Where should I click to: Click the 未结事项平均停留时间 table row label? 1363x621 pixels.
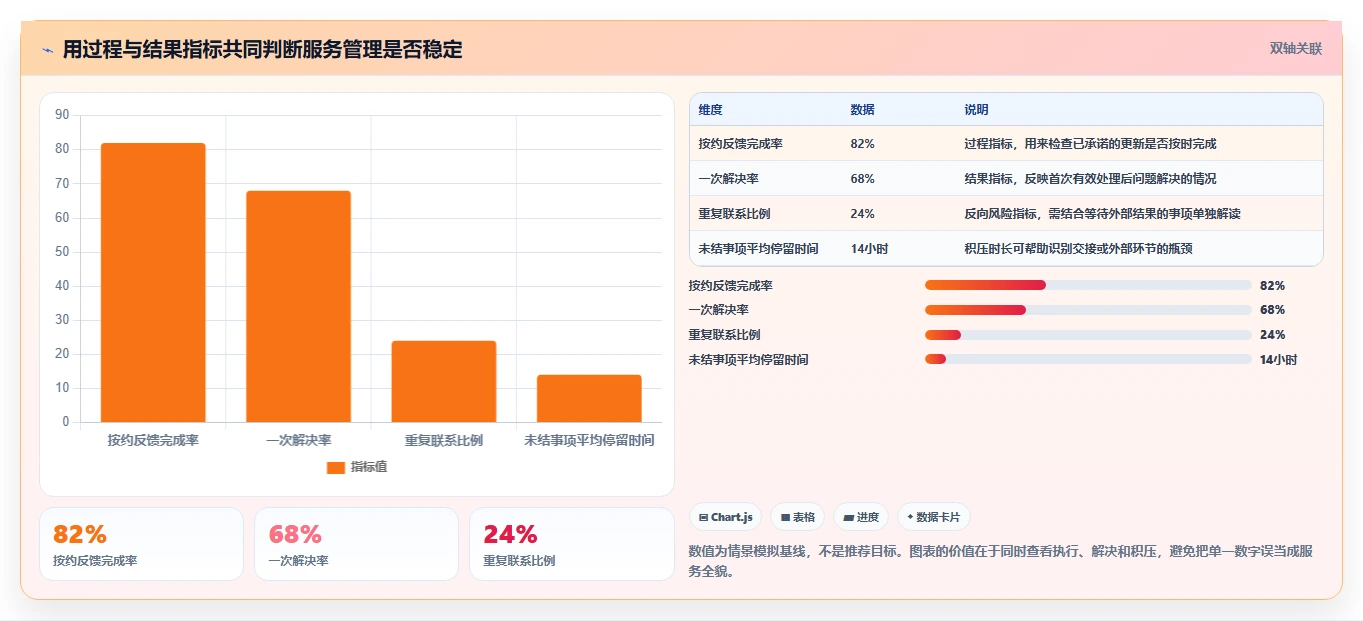click(758, 249)
